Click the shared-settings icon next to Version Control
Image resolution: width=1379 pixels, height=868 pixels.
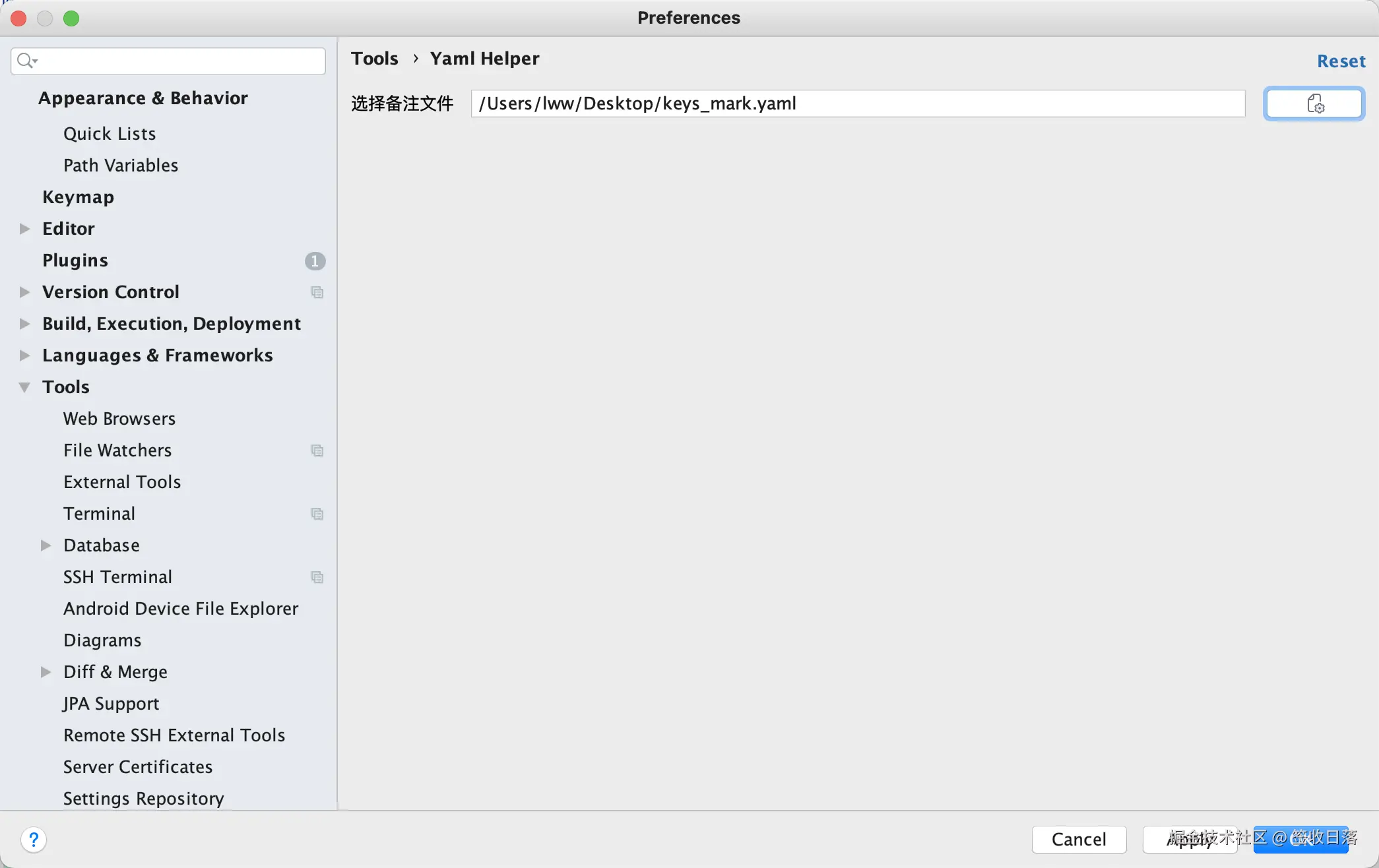(317, 292)
